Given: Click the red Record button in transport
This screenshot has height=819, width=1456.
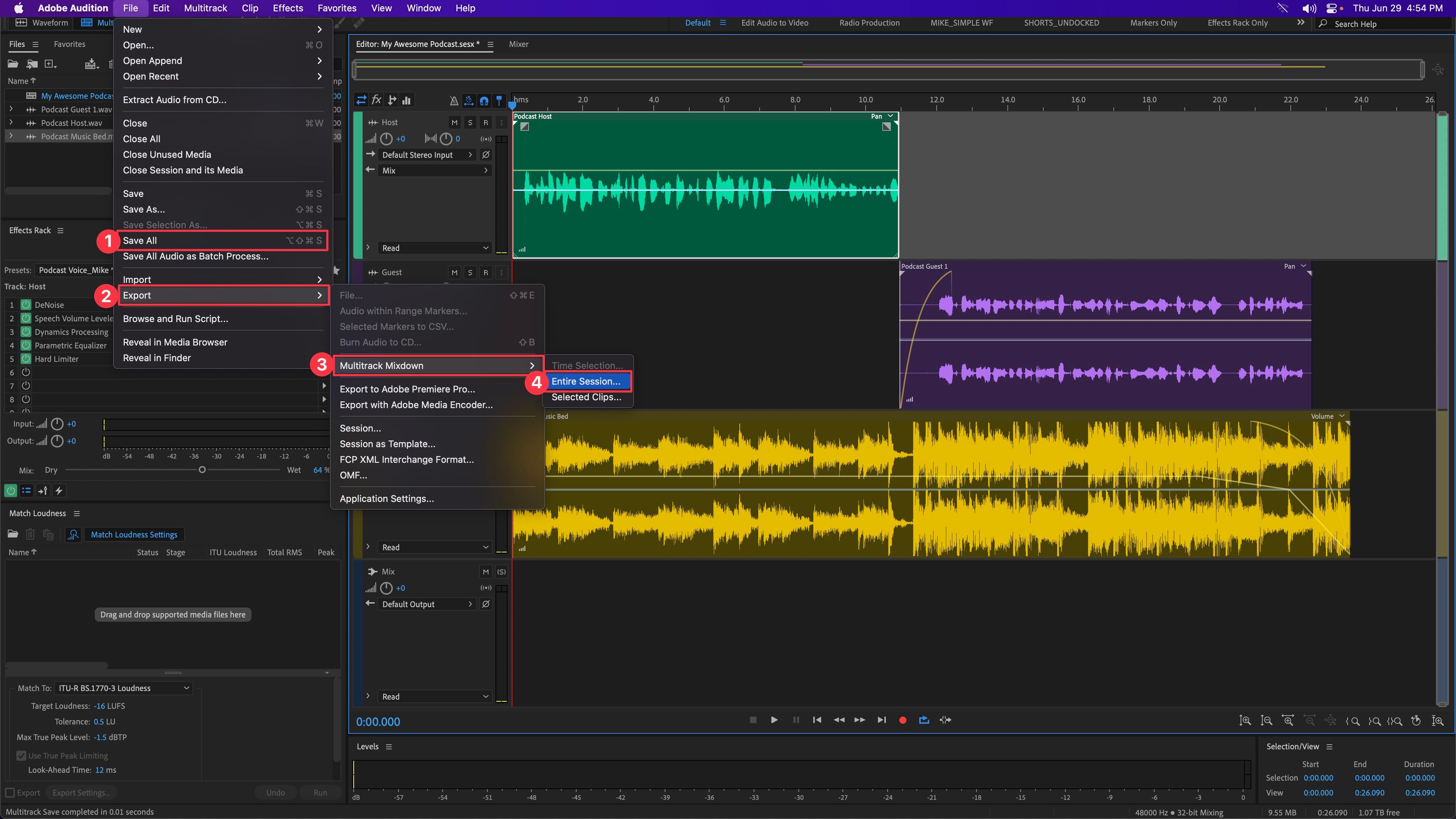Looking at the screenshot, I should [903, 720].
